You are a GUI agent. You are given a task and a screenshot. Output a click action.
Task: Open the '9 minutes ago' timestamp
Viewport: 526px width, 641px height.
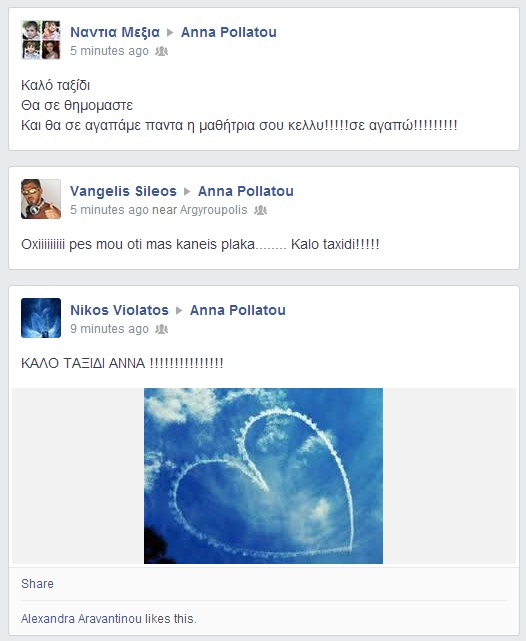(x=109, y=329)
